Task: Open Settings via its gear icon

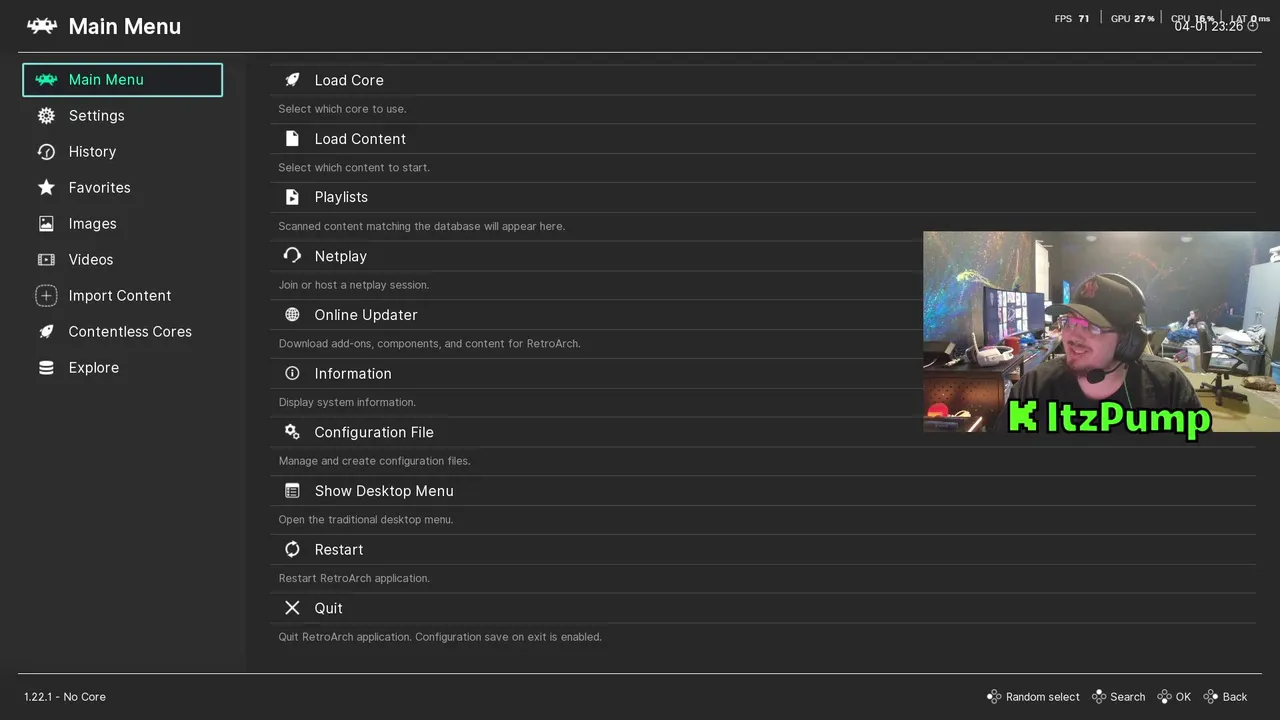Action: click(46, 116)
